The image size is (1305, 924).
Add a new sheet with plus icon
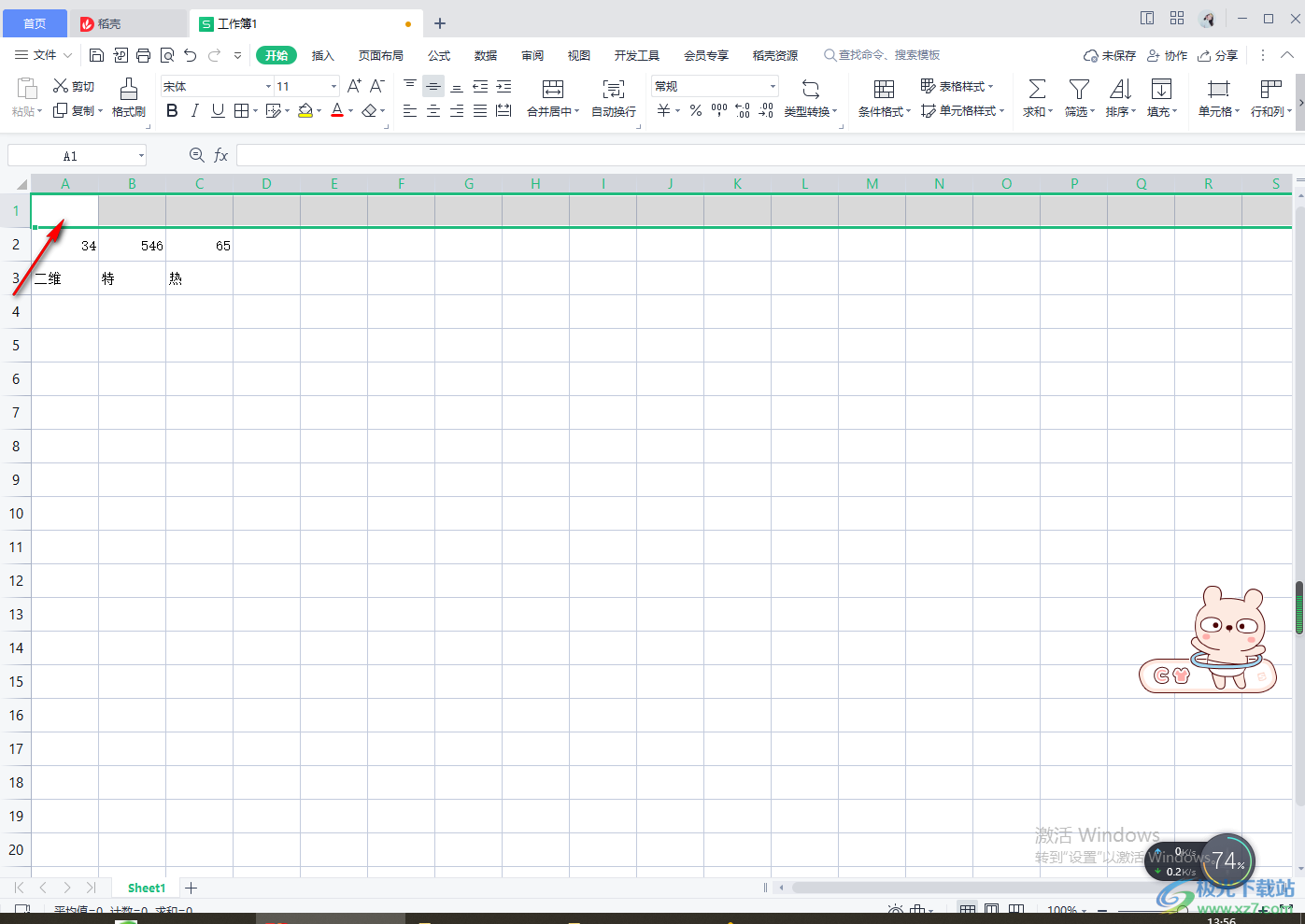(x=191, y=888)
